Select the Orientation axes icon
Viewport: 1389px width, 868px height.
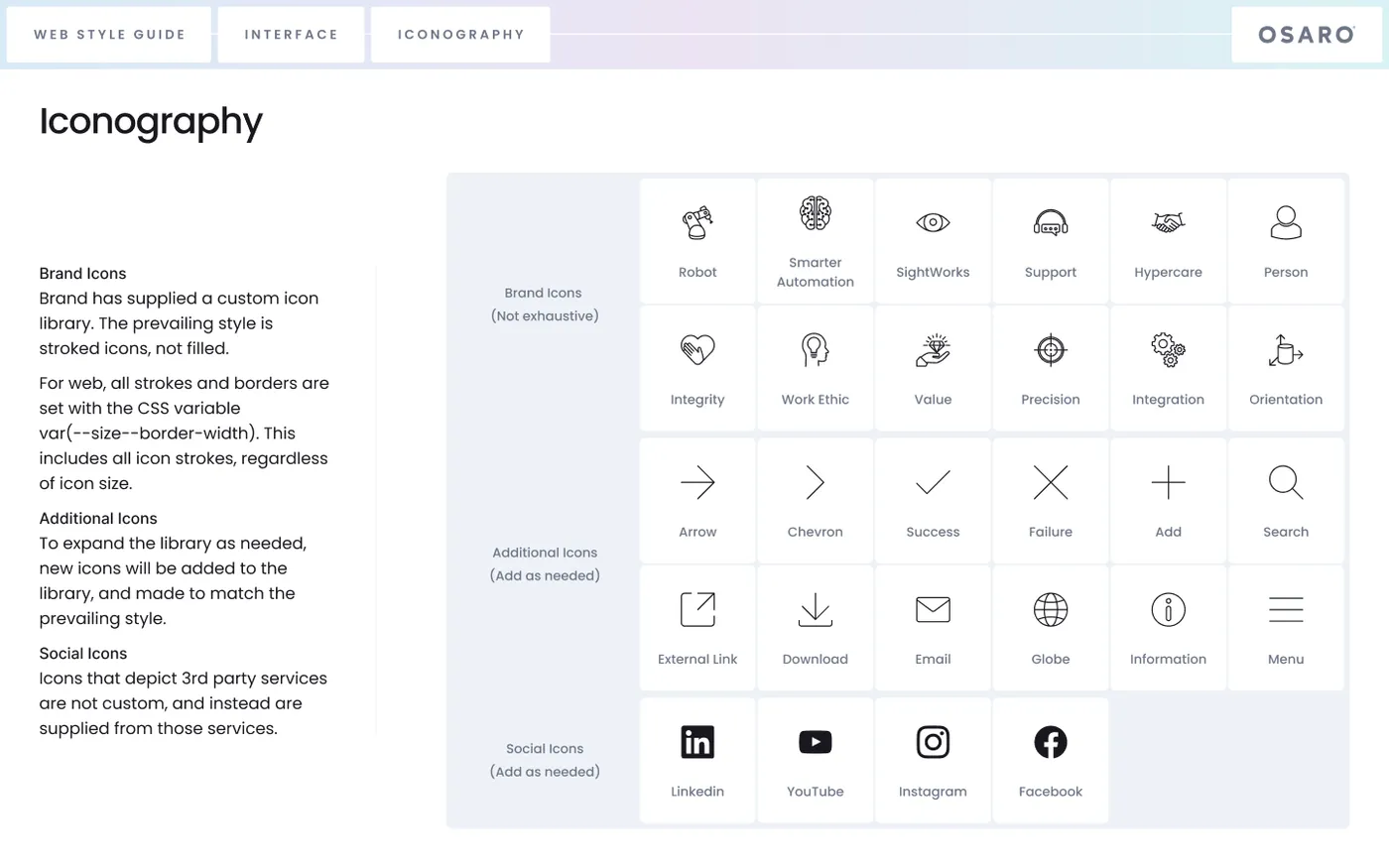[1286, 350]
